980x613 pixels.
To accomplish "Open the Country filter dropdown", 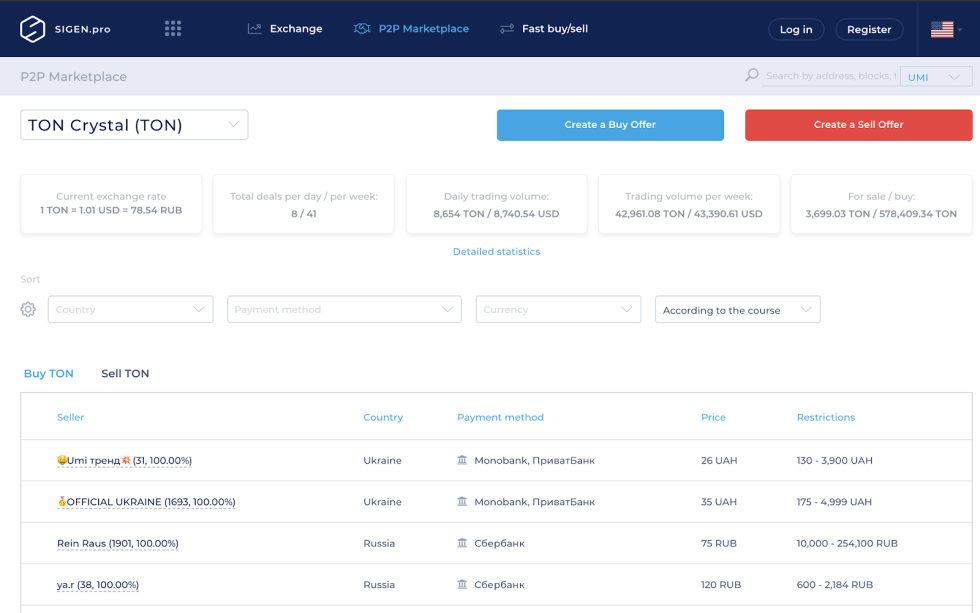I will [x=130, y=310].
